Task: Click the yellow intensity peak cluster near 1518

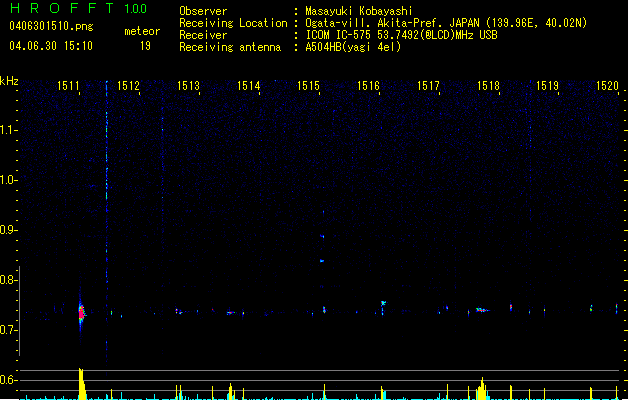Action: (x=482, y=388)
